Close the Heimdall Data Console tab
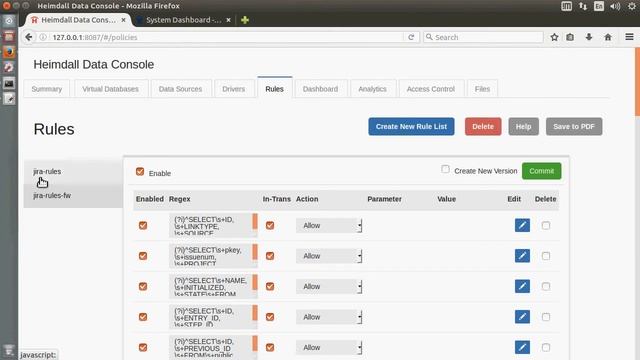 (123, 20)
